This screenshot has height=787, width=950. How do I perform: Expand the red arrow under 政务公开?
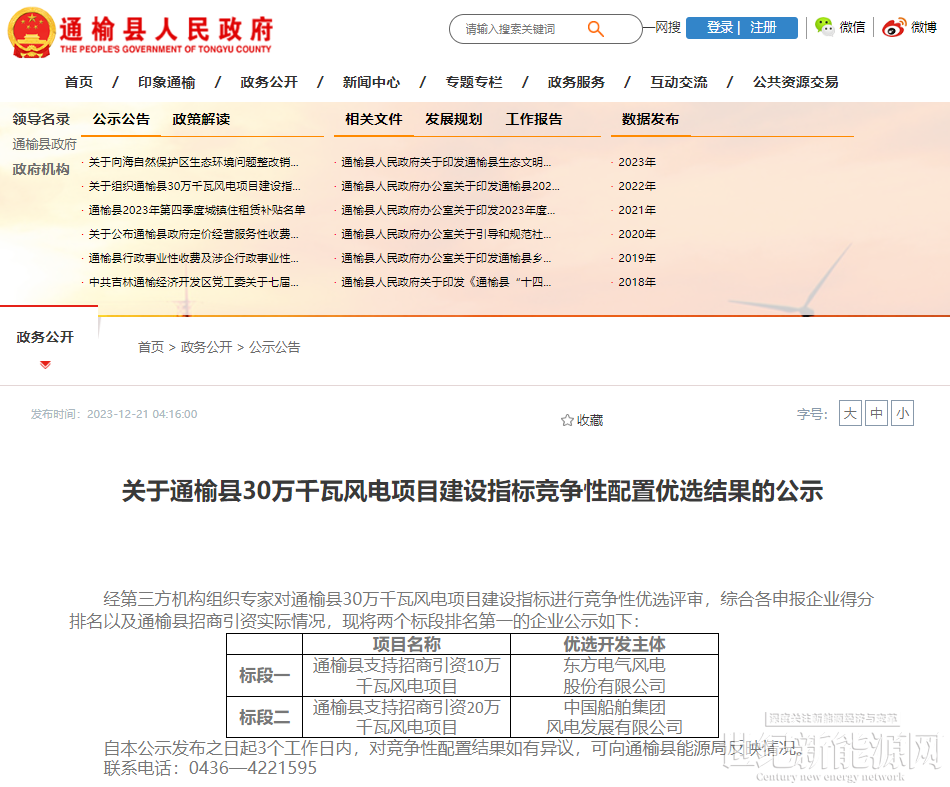(45, 364)
